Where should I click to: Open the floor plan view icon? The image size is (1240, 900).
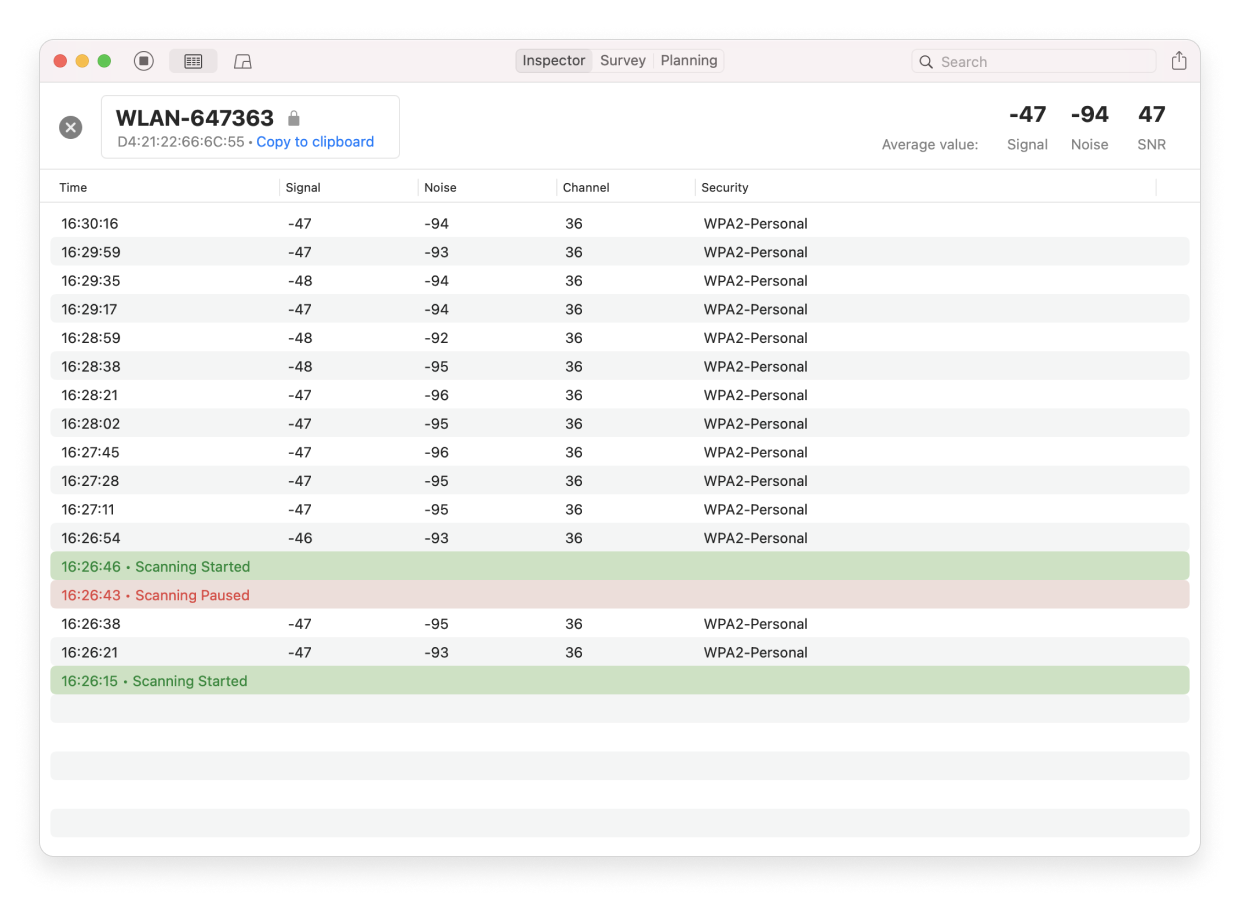point(242,61)
